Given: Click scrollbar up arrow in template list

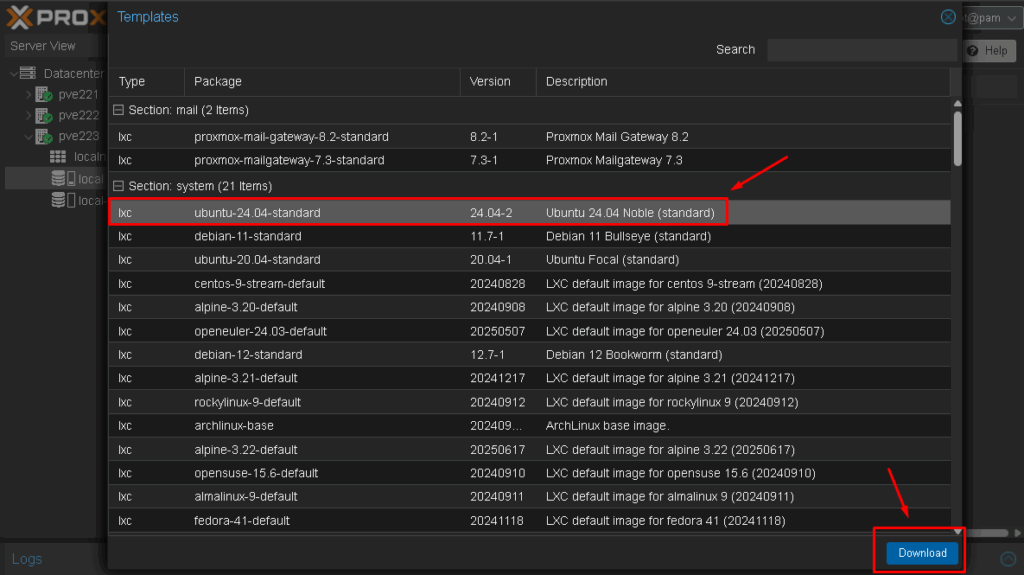Looking at the screenshot, I should tap(957, 104).
